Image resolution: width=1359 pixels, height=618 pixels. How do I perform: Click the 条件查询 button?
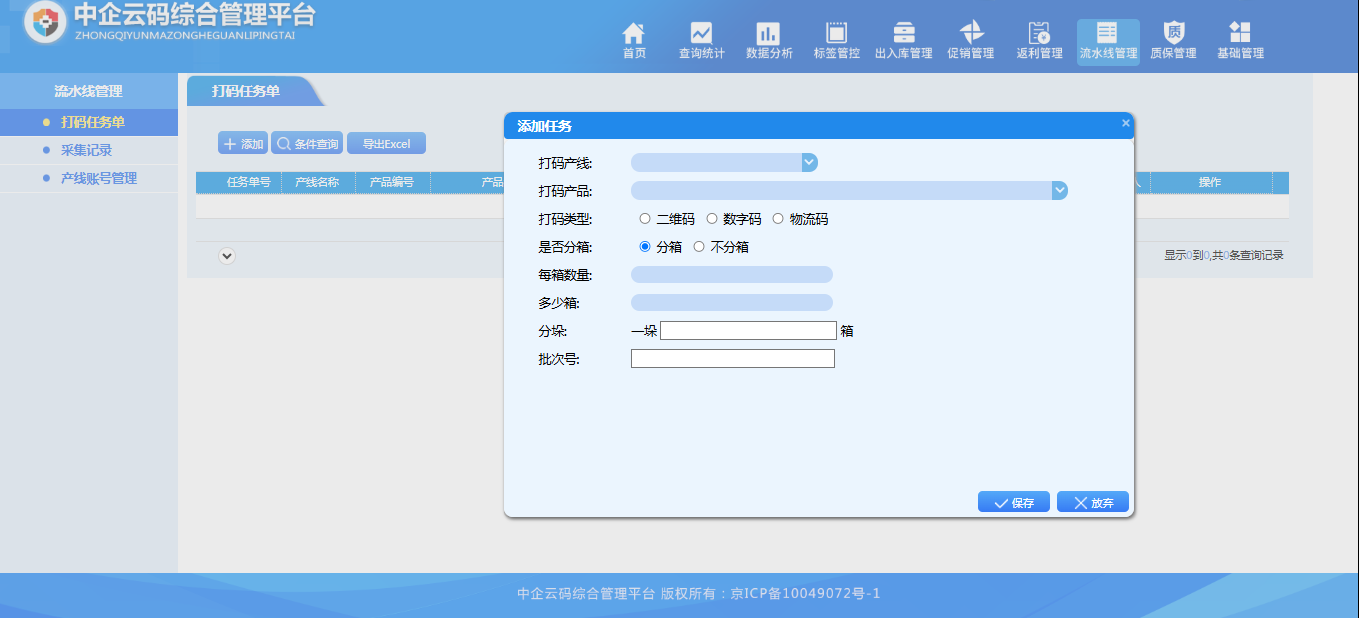click(x=307, y=144)
